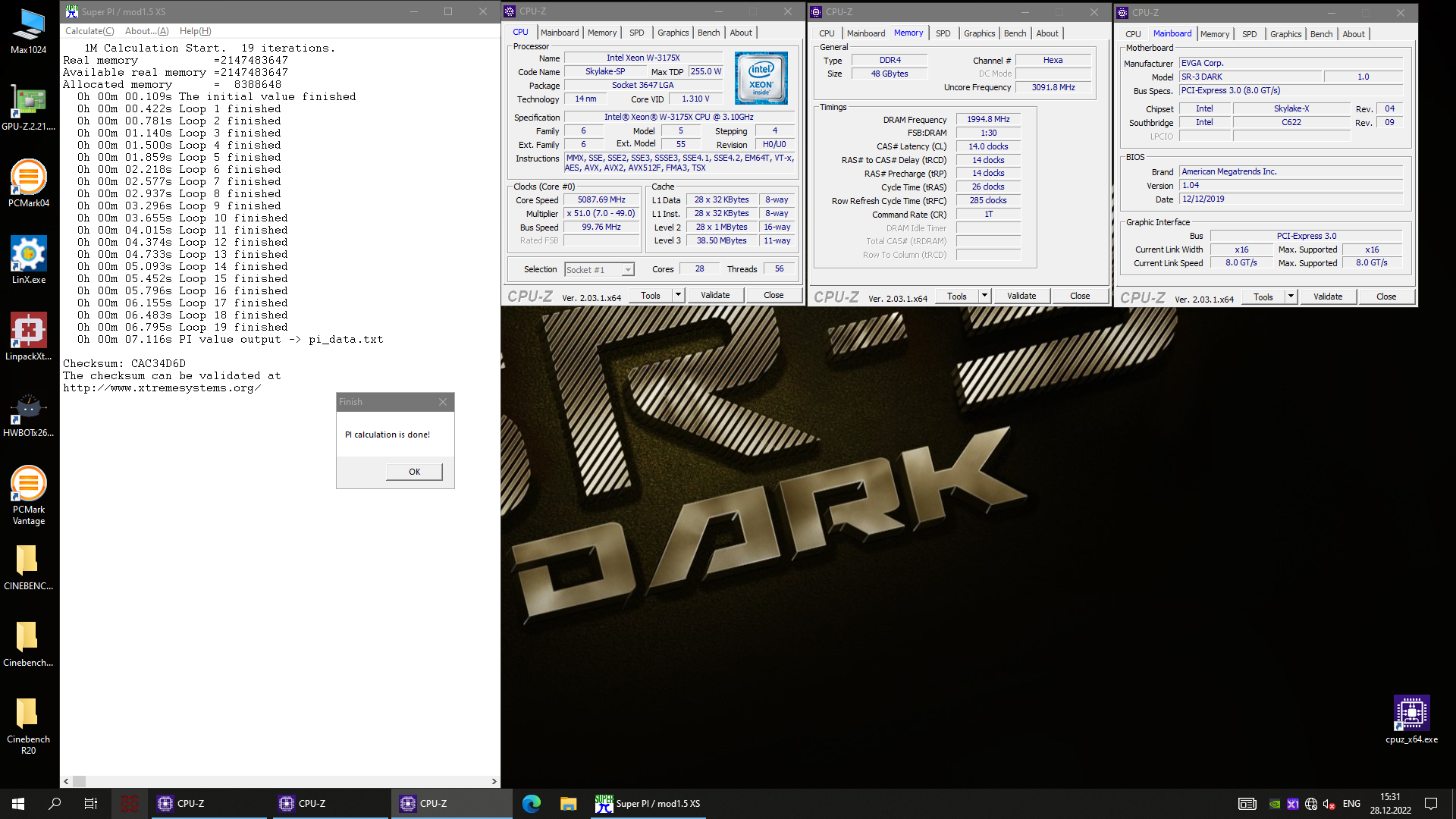1456x819 pixels.
Task: Expand Tools dropdown arrow in Memory CPU-Z window
Action: click(x=984, y=296)
